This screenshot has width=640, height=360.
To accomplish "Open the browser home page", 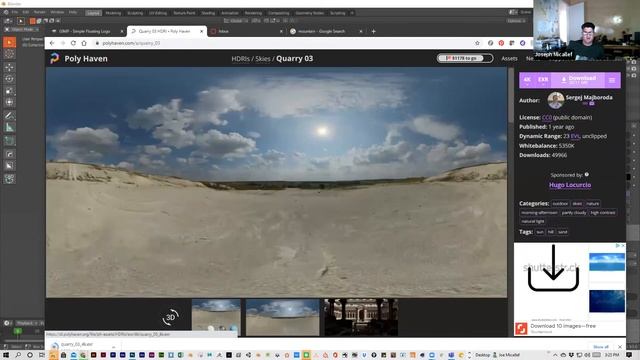I will (84, 43).
